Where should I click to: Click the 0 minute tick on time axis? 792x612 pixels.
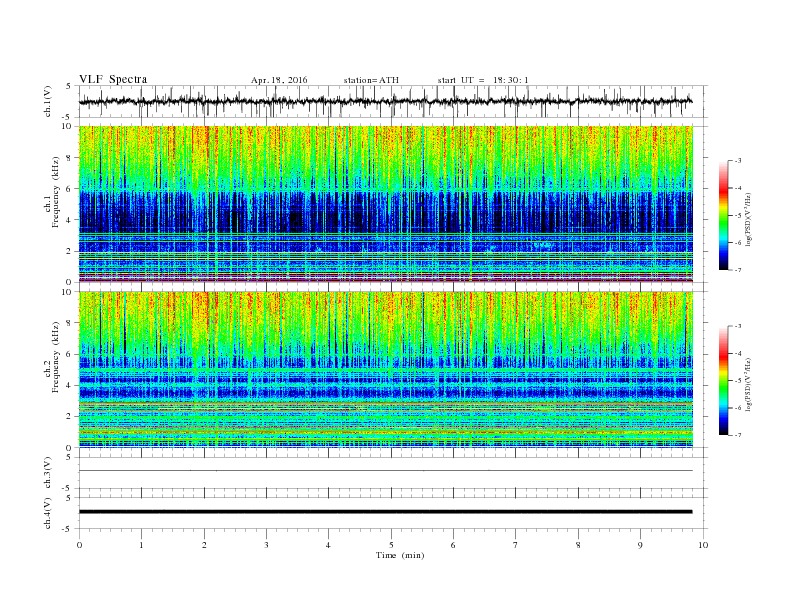pos(79,545)
